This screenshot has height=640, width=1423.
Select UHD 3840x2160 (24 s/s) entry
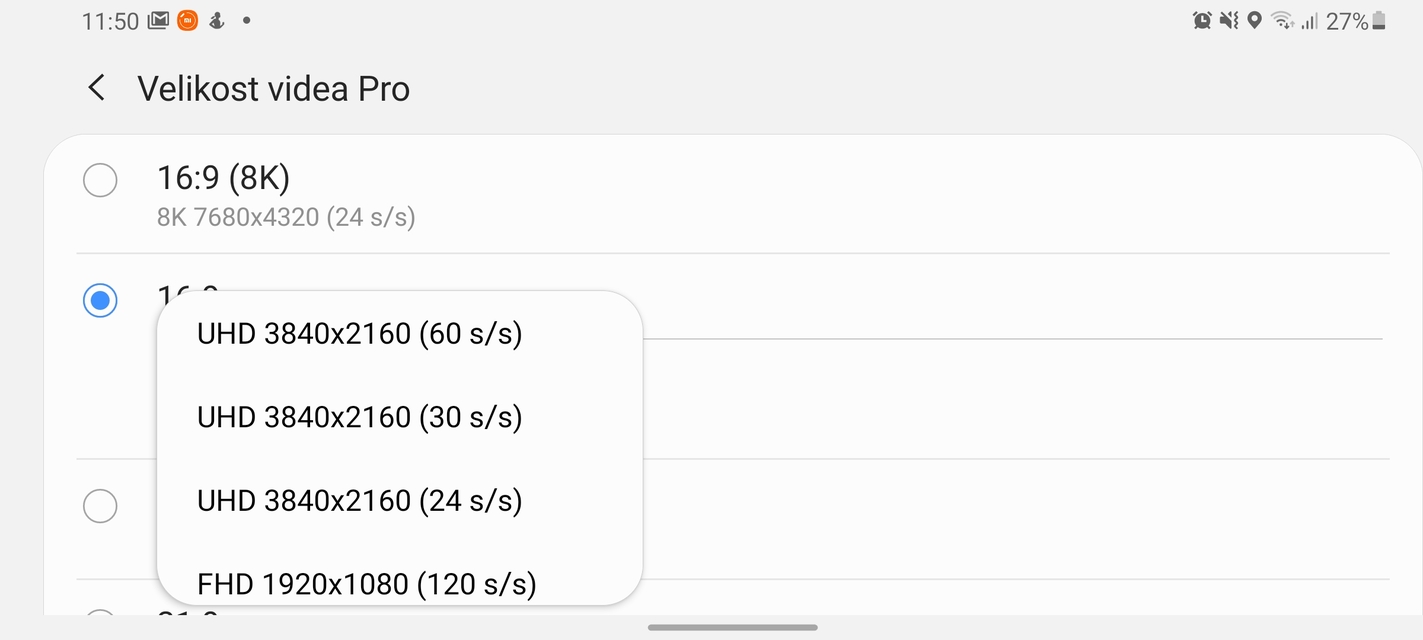[x=358, y=500]
